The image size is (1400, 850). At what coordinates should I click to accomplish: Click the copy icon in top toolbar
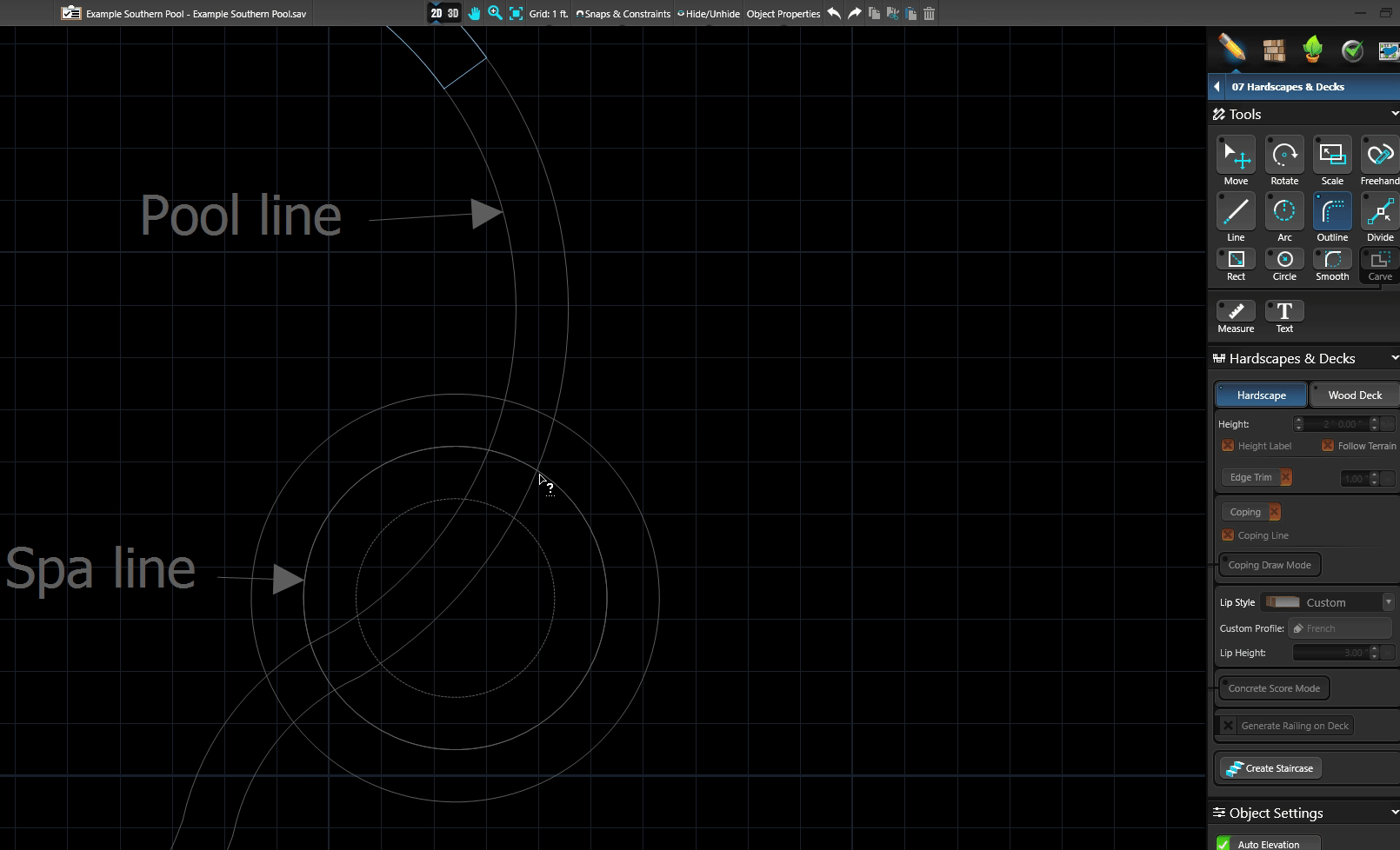(874, 13)
